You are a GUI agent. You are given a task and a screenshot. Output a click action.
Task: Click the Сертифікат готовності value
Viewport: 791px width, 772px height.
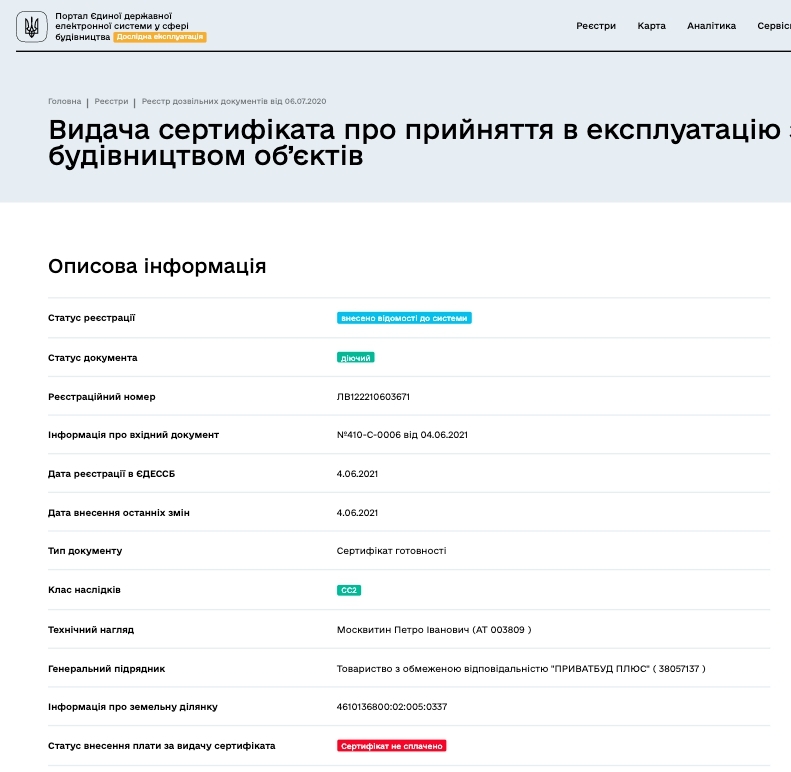391,551
